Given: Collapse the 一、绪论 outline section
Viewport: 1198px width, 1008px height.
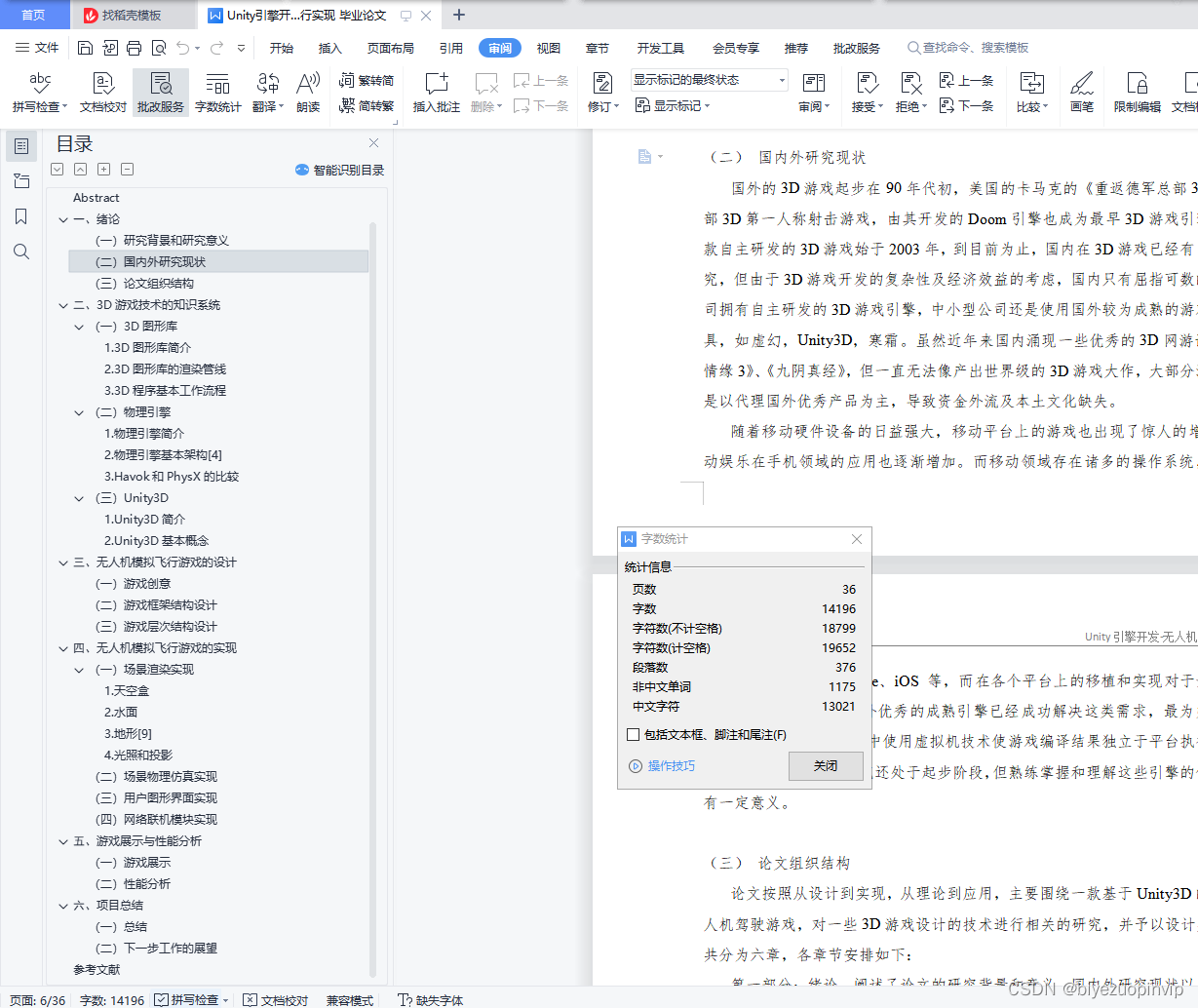Looking at the screenshot, I should pyautogui.click(x=63, y=219).
